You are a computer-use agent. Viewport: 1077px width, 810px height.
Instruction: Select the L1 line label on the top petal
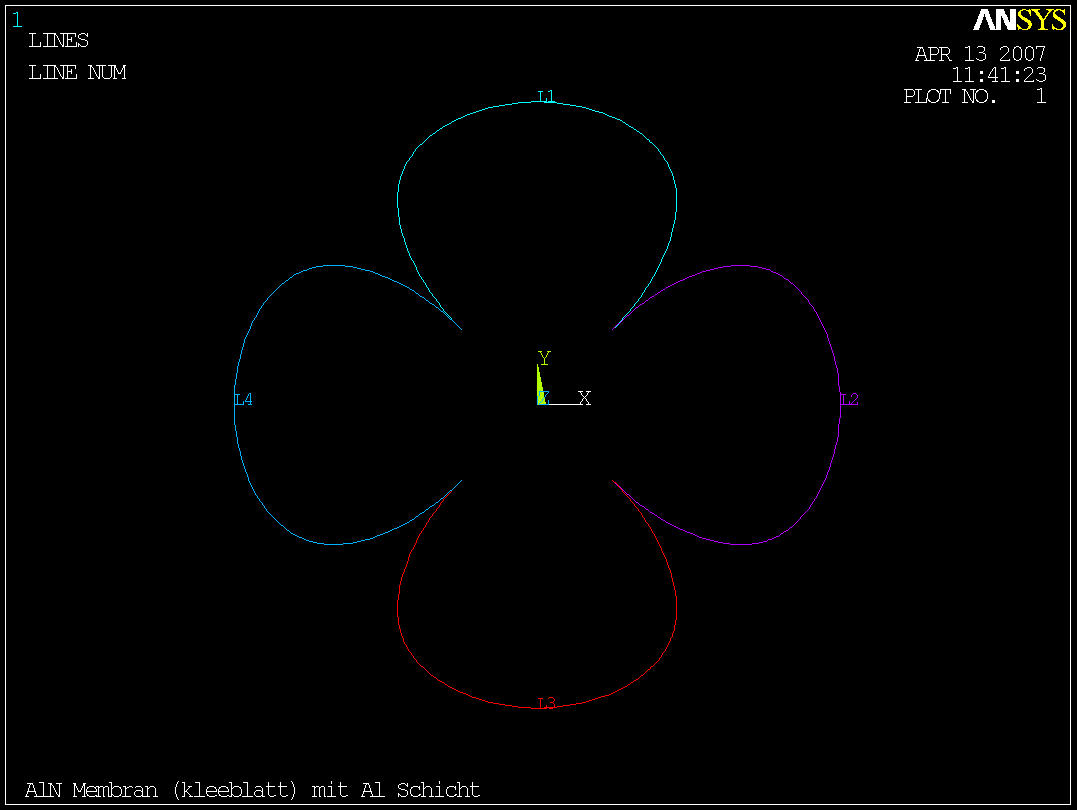click(546, 96)
